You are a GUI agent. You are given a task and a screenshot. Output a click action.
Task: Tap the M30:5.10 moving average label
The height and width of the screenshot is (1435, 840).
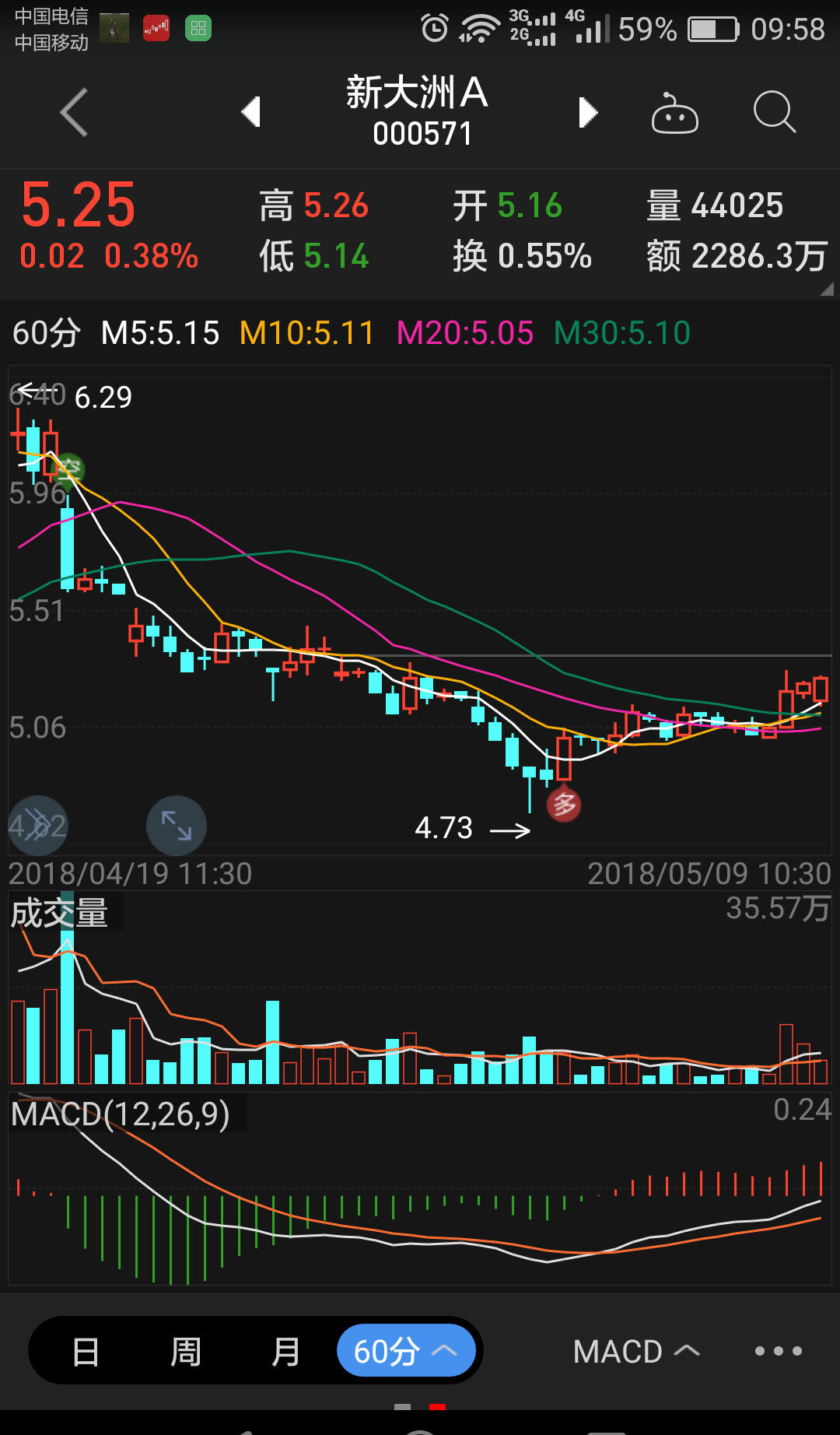click(622, 333)
